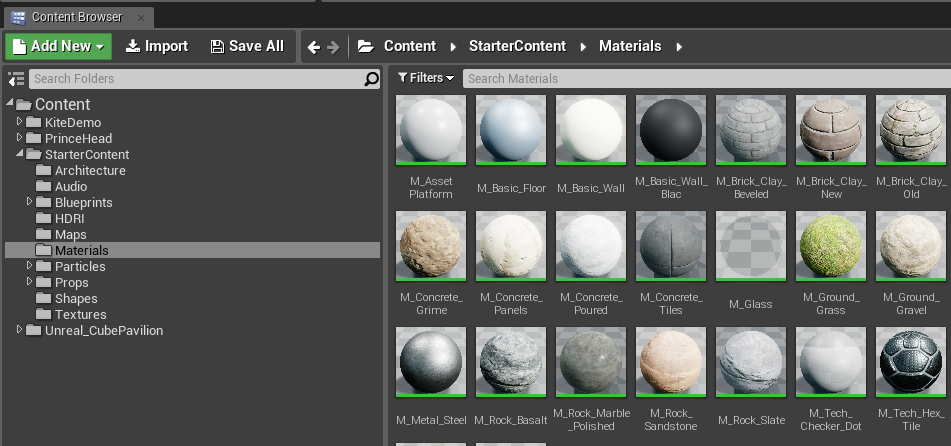Expand the PrinceHead folder
The image size is (951, 446).
click(x=19, y=137)
